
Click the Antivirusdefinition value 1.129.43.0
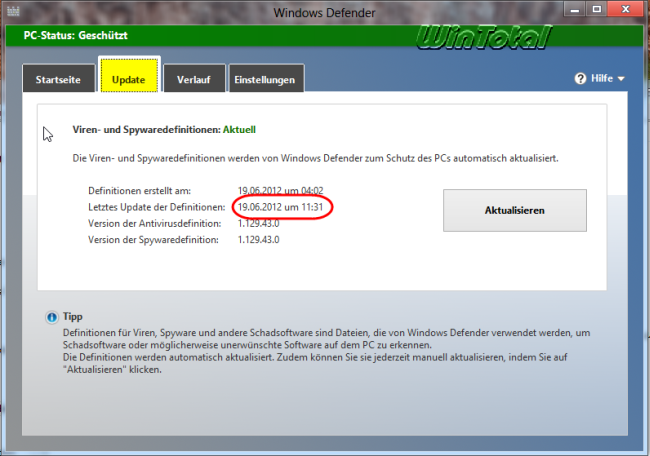pos(258,223)
